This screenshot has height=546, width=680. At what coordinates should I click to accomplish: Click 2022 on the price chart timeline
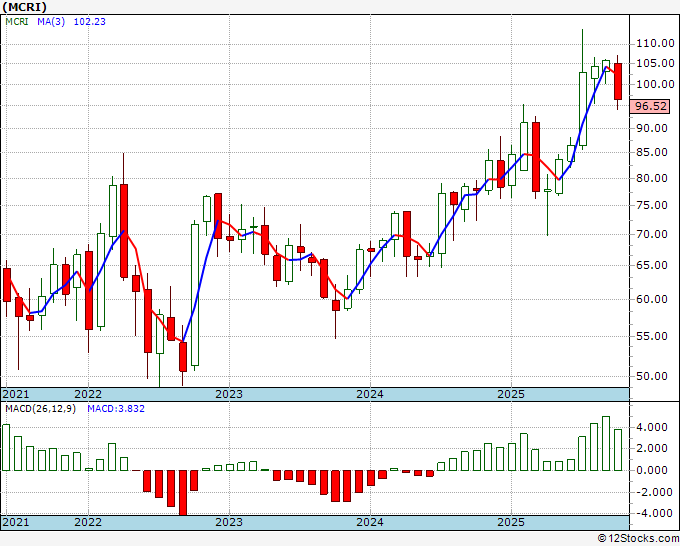click(x=88, y=394)
